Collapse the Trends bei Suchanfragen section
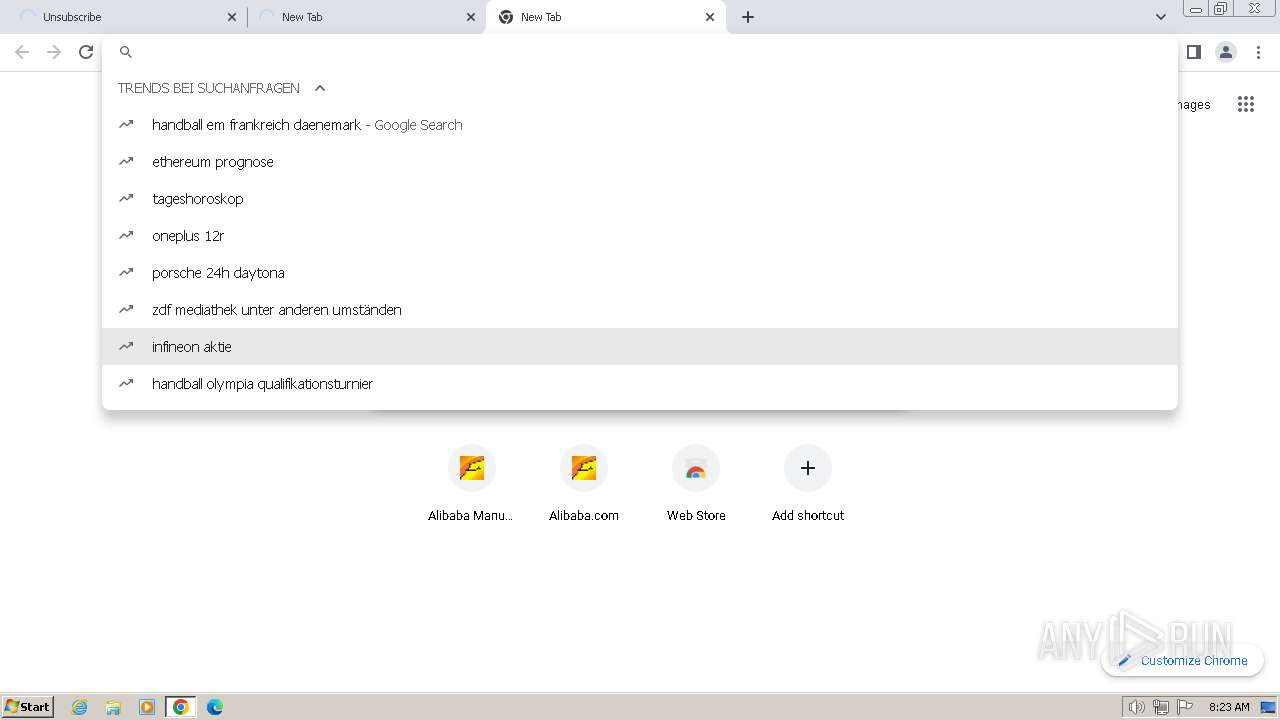 coord(320,88)
